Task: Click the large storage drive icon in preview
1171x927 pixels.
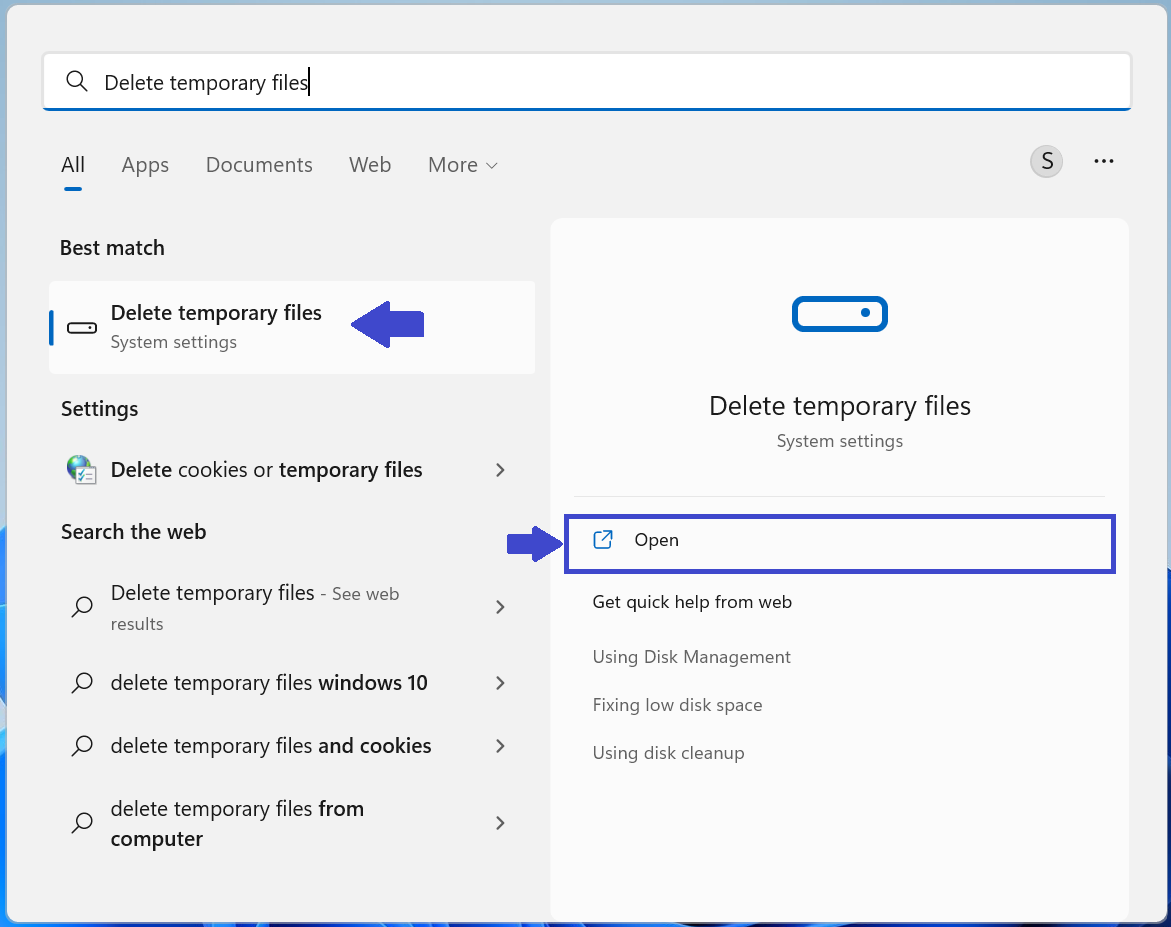Action: 839,314
